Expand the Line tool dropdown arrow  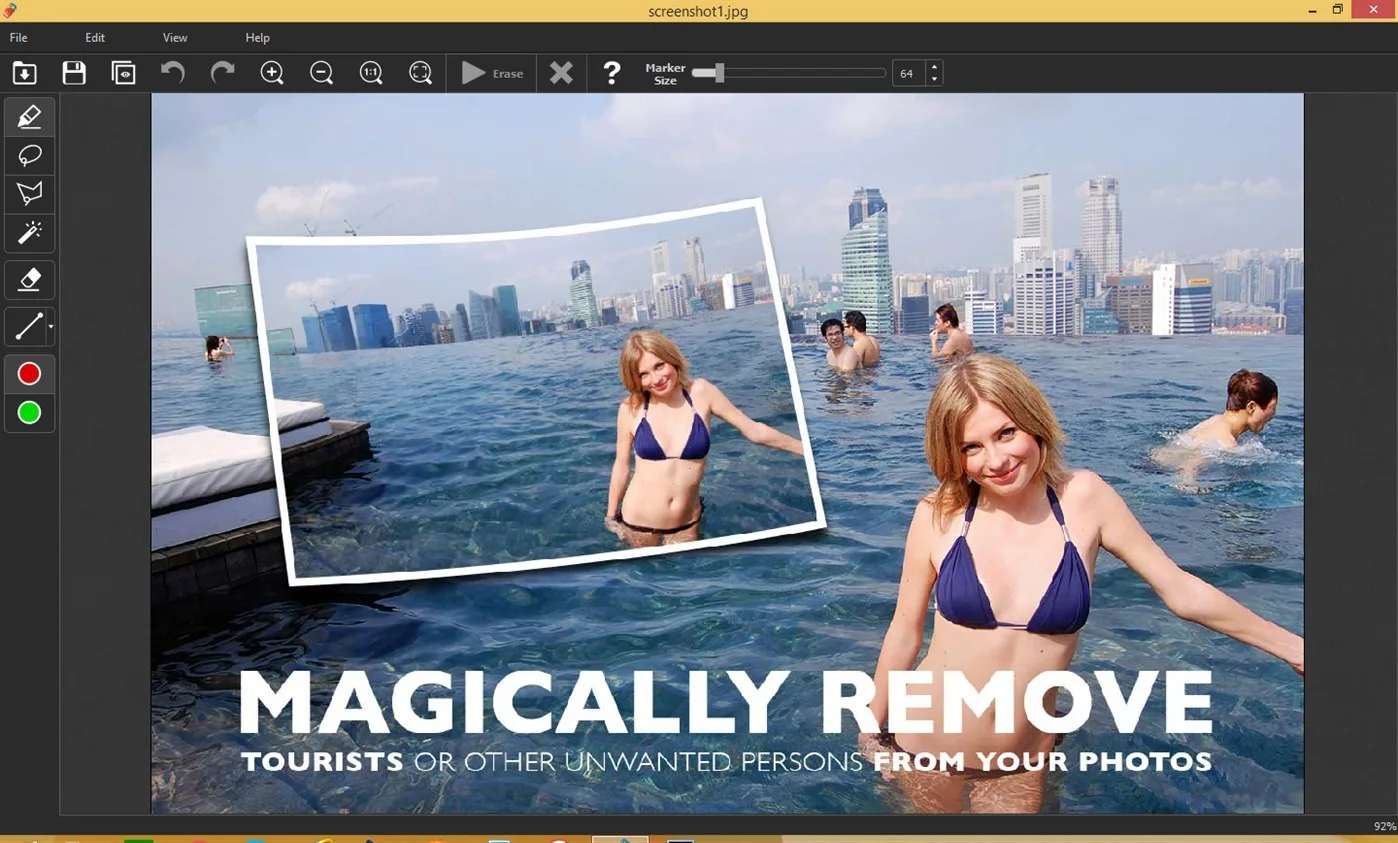coord(50,326)
